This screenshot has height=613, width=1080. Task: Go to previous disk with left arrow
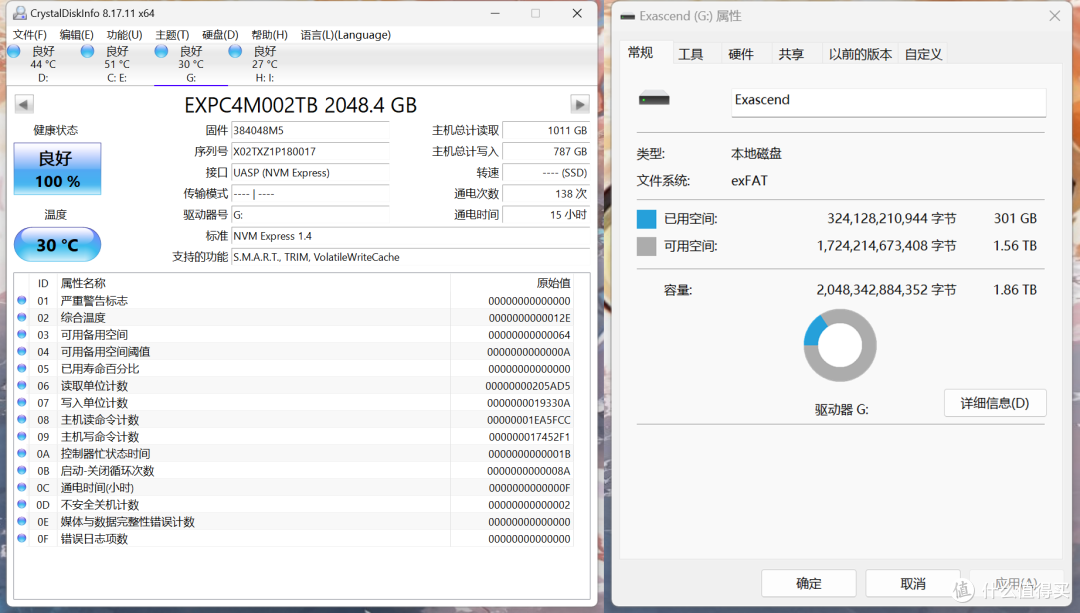tap(23, 105)
